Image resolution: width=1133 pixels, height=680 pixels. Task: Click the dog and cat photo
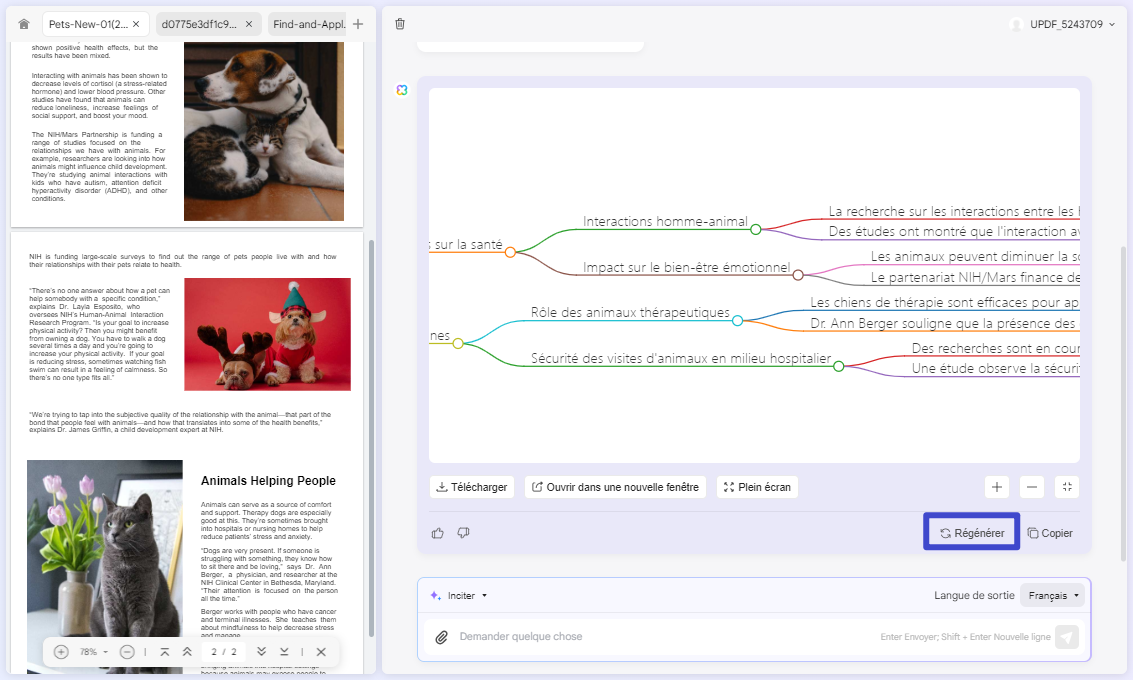264,131
